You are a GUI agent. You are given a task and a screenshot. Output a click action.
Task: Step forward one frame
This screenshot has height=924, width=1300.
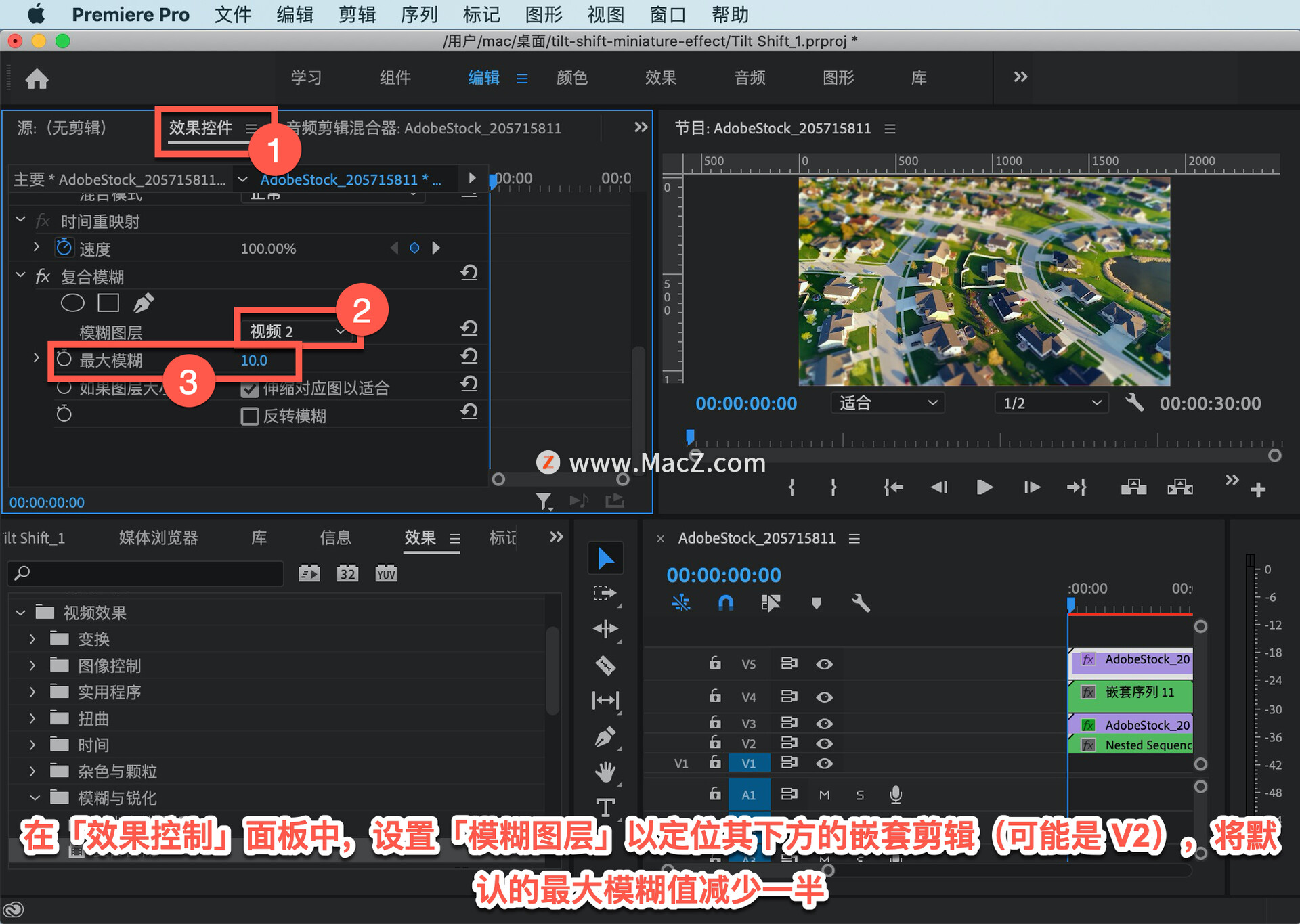(1031, 487)
